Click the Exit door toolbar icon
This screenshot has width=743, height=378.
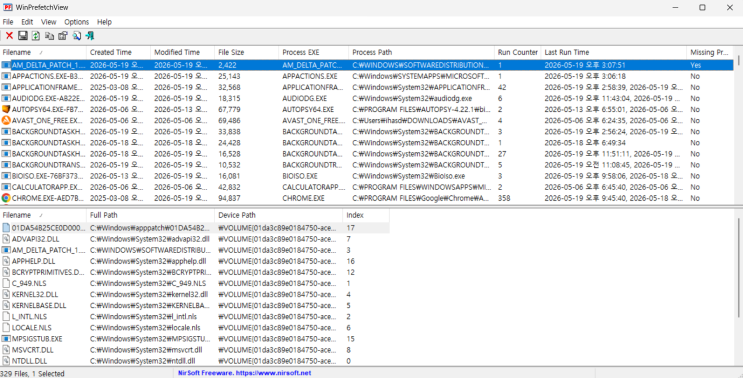click(90, 36)
